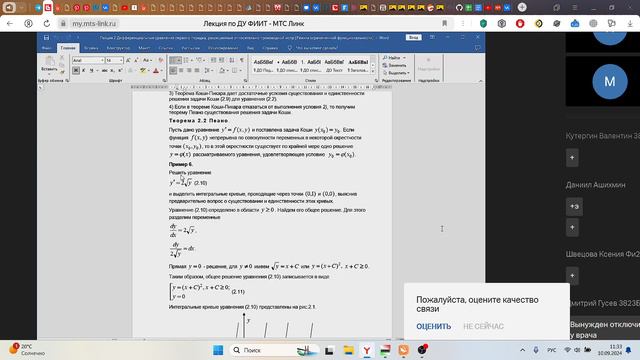Open a new browser tab with plus button
Screen dimensions: 640x360
point(522,7)
